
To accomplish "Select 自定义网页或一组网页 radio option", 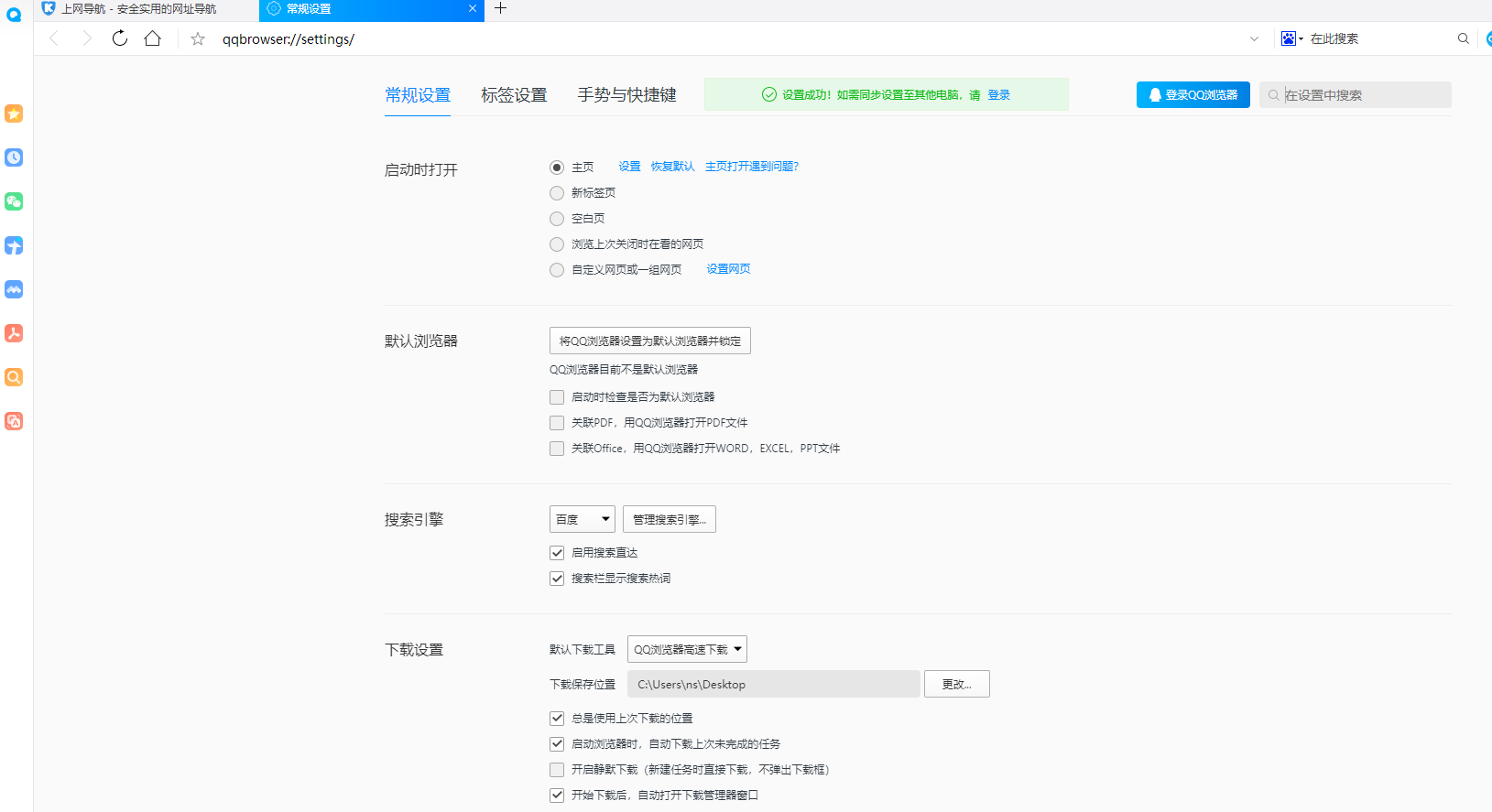I will 557,270.
